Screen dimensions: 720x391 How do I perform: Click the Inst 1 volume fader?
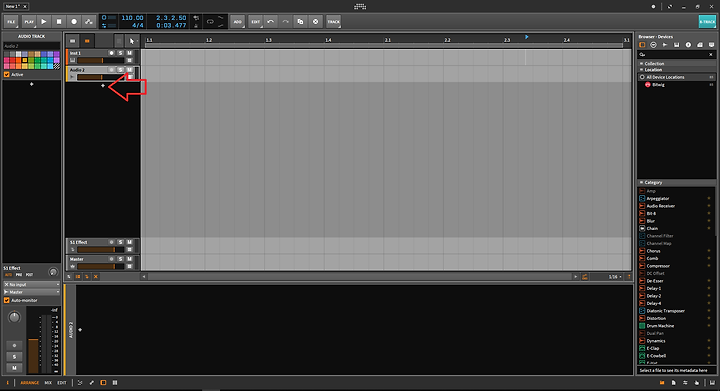click(100, 61)
